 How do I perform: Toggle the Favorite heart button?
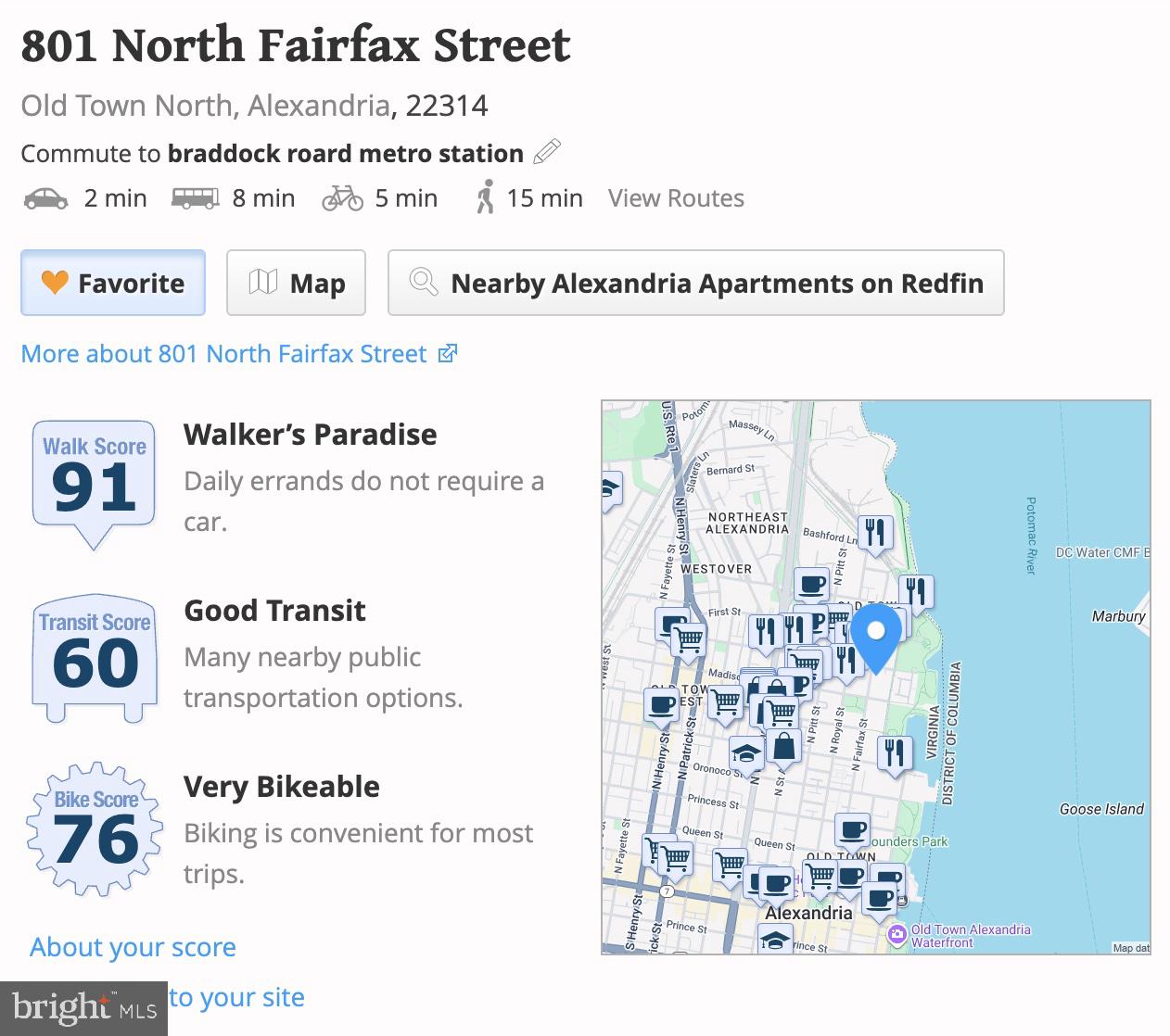coord(113,283)
